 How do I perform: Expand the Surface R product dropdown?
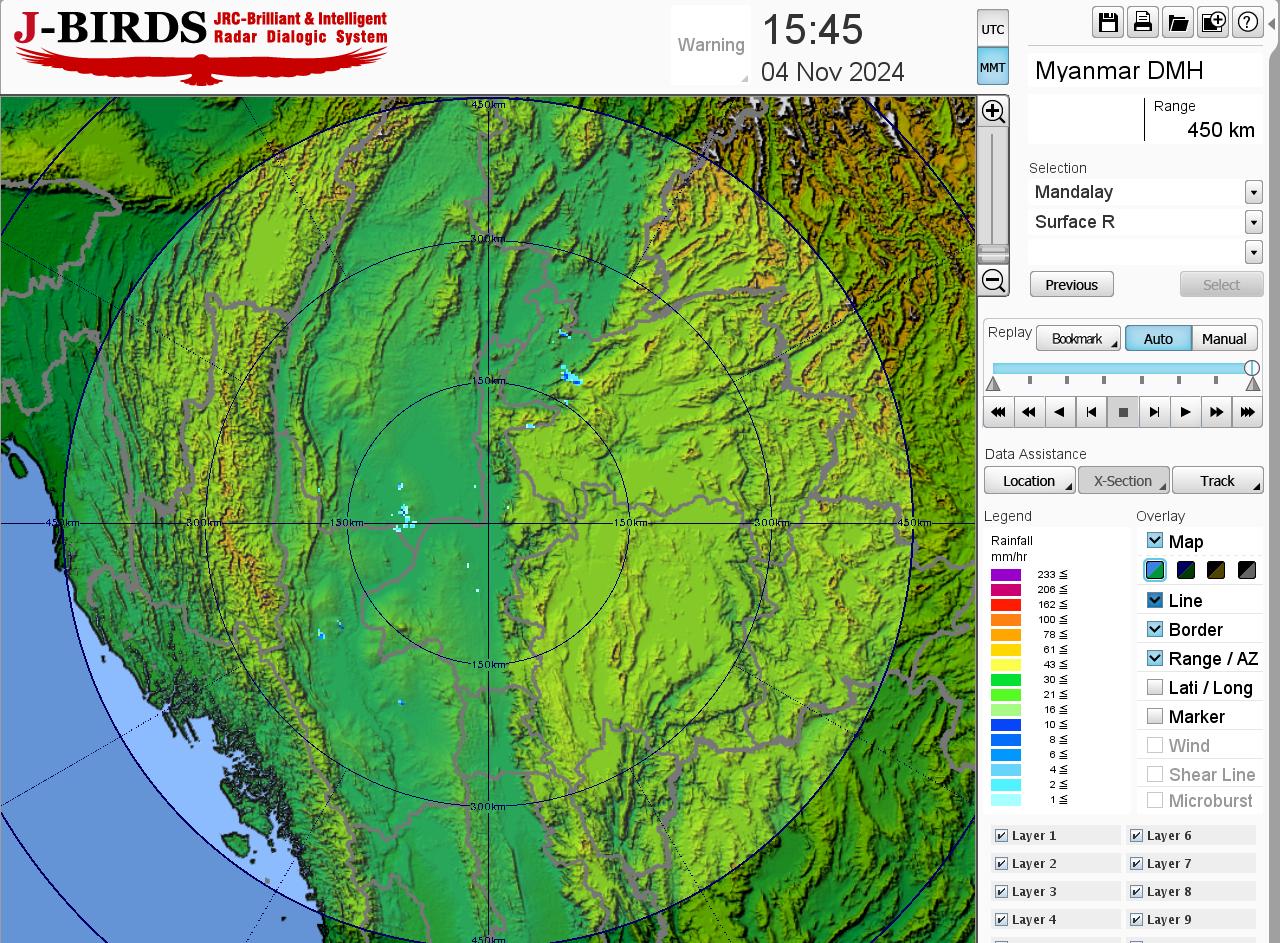[1253, 222]
